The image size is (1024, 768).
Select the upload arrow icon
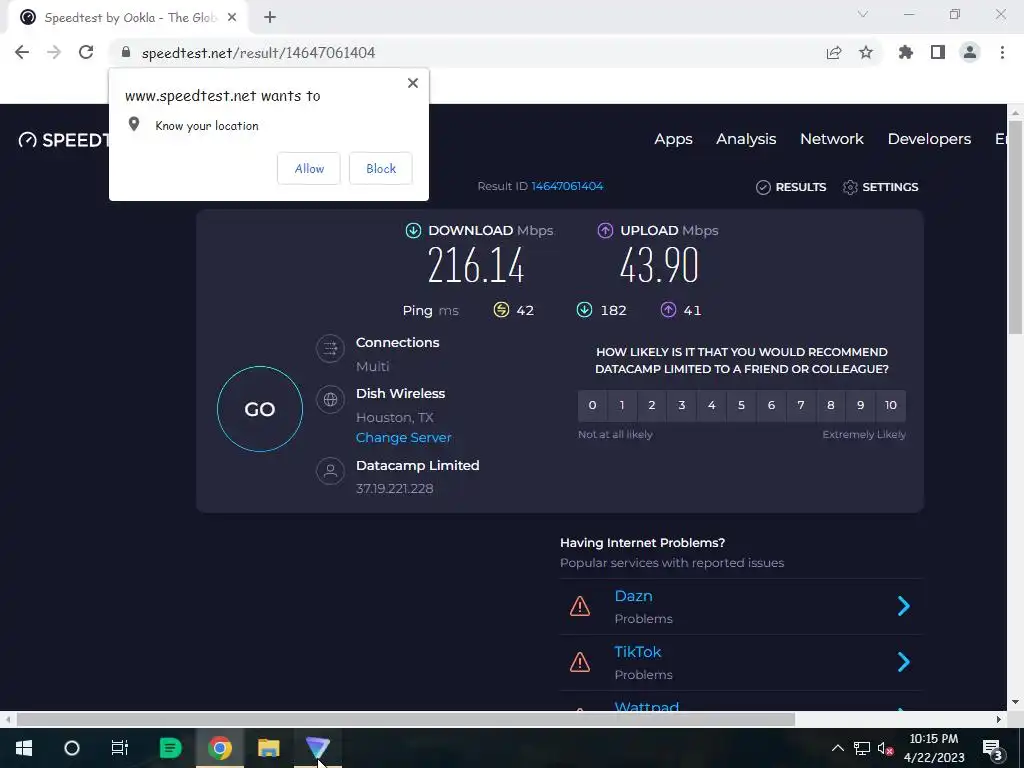[605, 231]
